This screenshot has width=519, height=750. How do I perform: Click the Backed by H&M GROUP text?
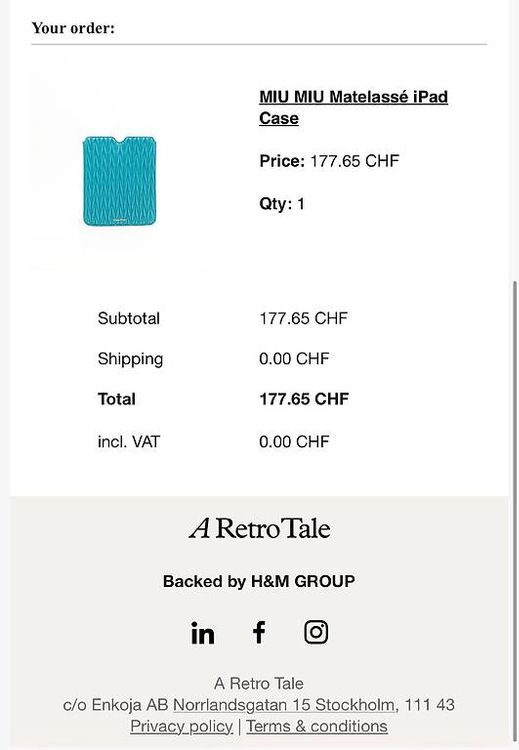tap(259, 581)
